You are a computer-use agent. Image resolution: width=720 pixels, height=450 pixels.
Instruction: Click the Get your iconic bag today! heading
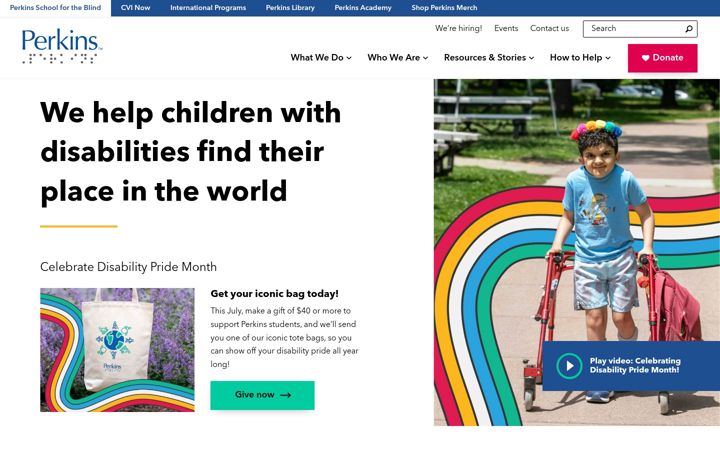pos(275,293)
